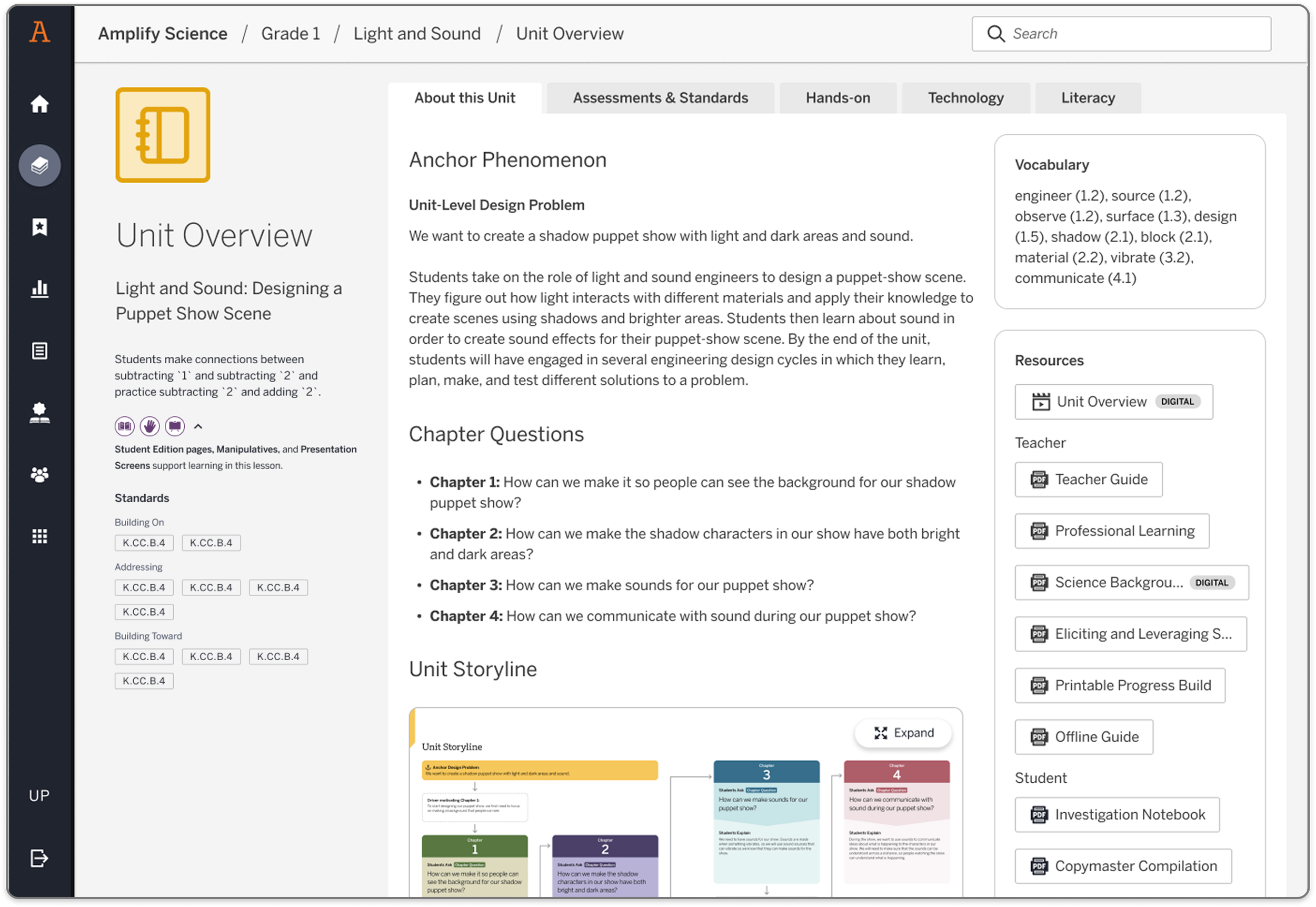Open the bar chart reporting icon
The image size is (1316, 907).
pos(39,288)
